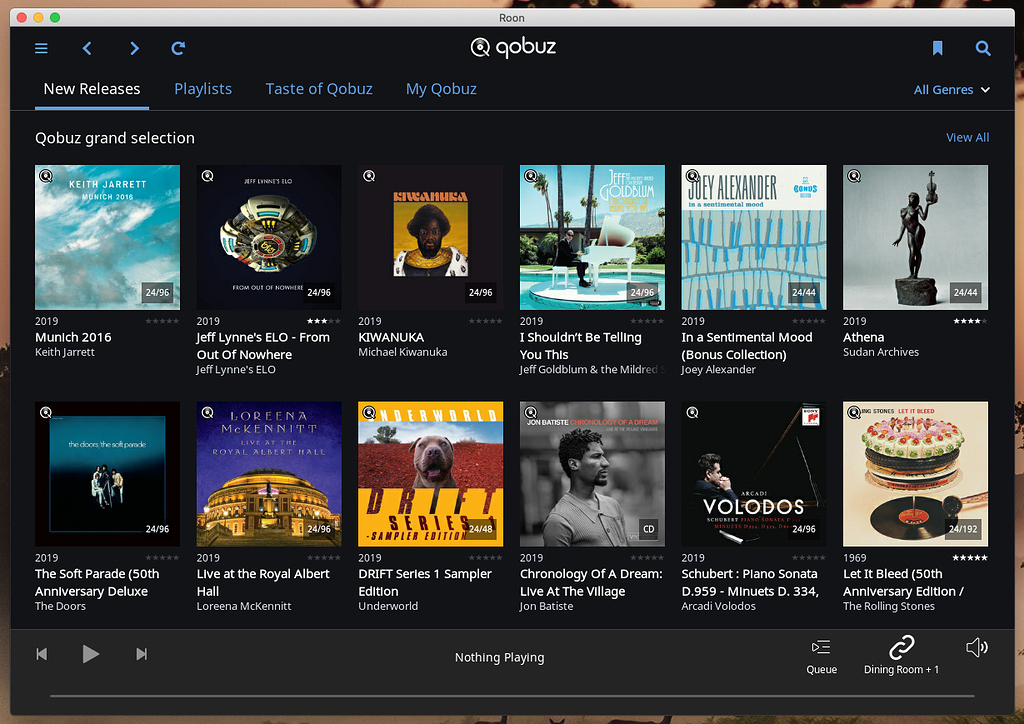Go forward with the right arrow
The height and width of the screenshot is (724, 1024).
(134, 48)
